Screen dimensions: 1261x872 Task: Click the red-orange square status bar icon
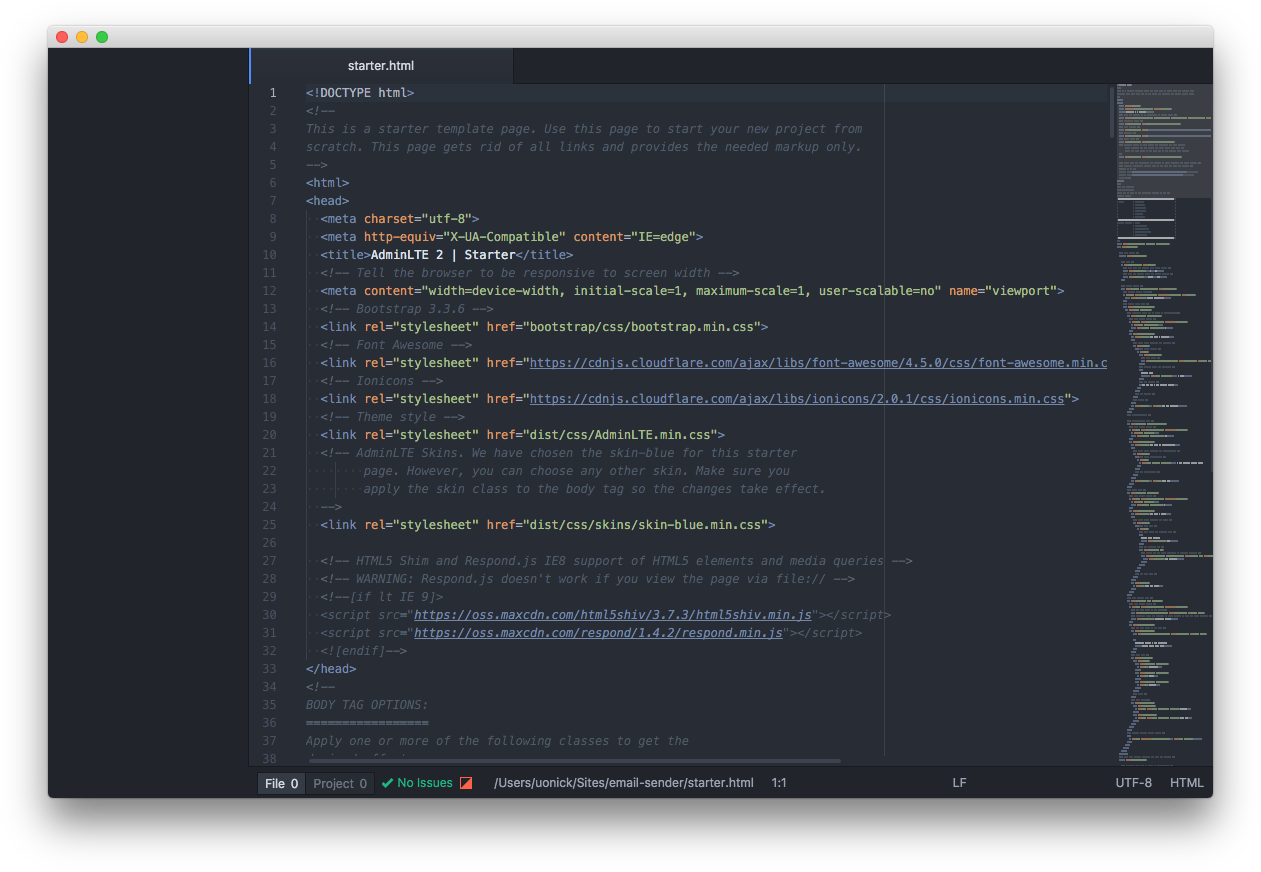466,783
